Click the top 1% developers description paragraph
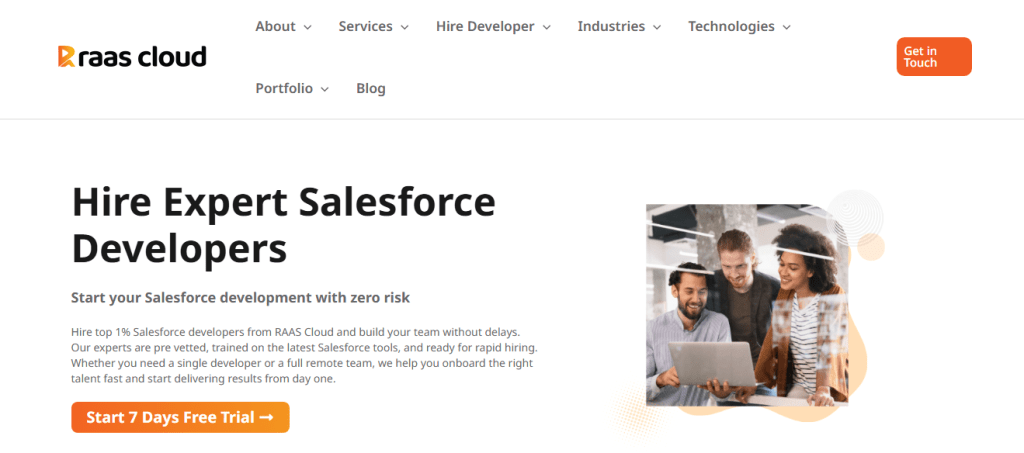The width and height of the screenshot is (1024, 453). tap(304, 355)
